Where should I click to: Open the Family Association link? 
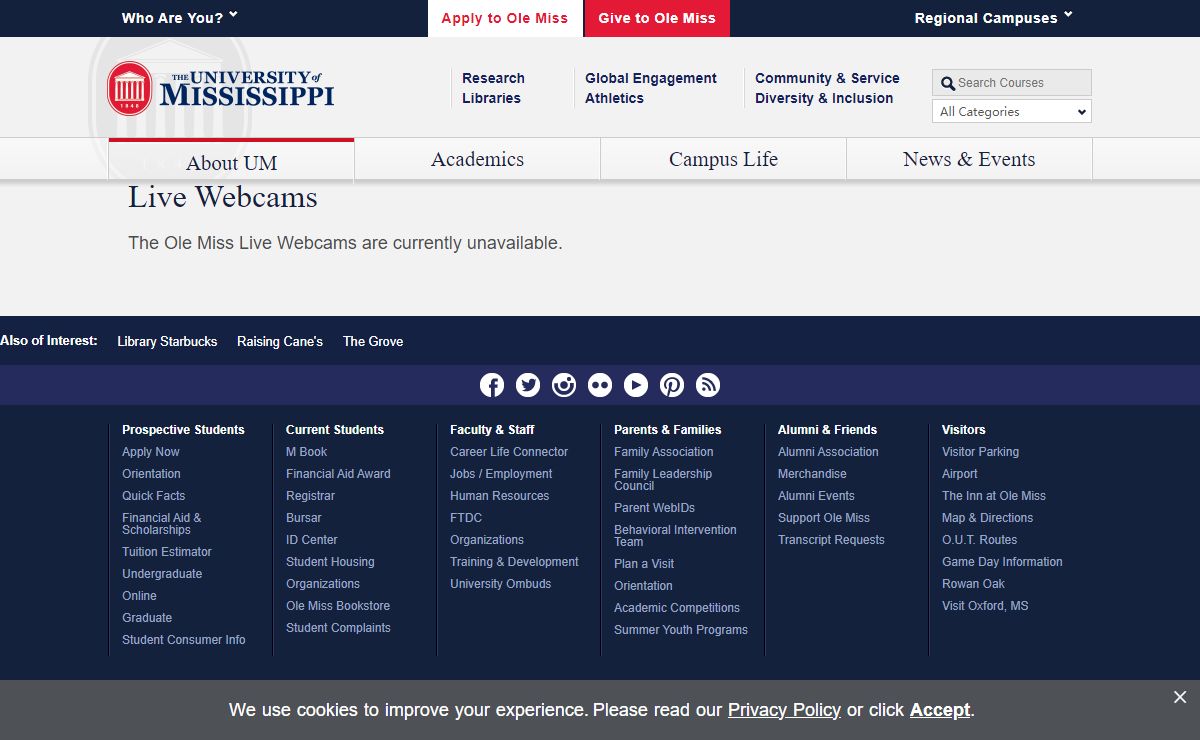tap(663, 452)
